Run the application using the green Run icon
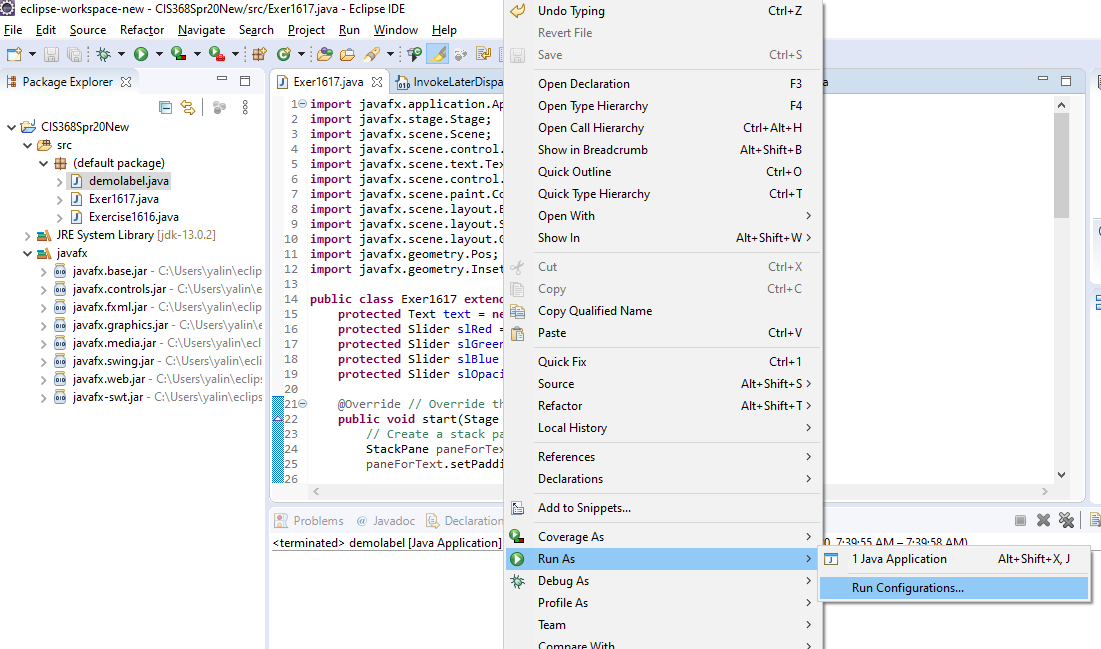This screenshot has height=649, width=1101. point(141,55)
